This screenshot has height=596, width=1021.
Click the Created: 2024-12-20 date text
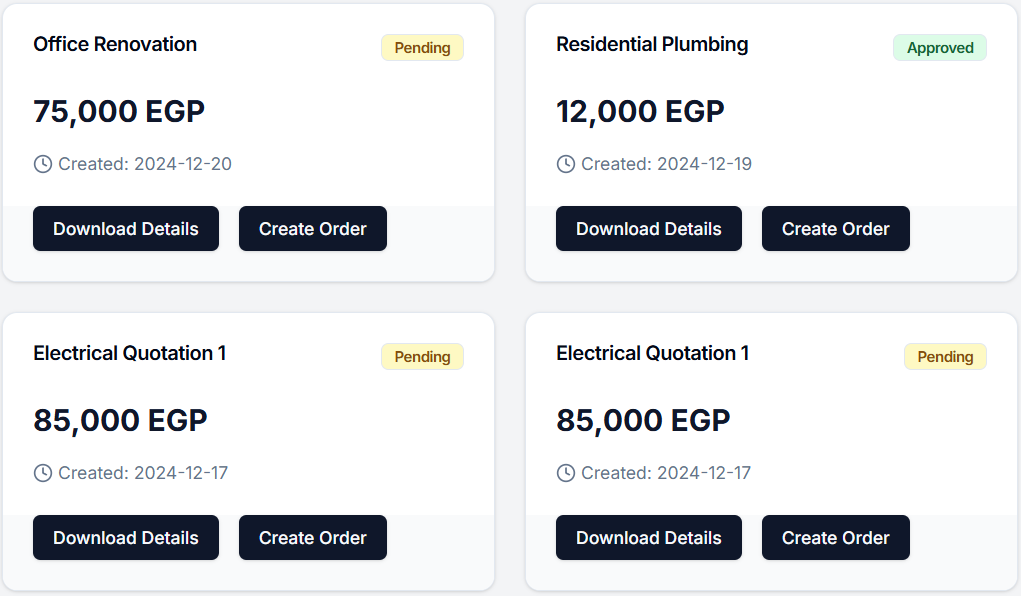[145, 164]
